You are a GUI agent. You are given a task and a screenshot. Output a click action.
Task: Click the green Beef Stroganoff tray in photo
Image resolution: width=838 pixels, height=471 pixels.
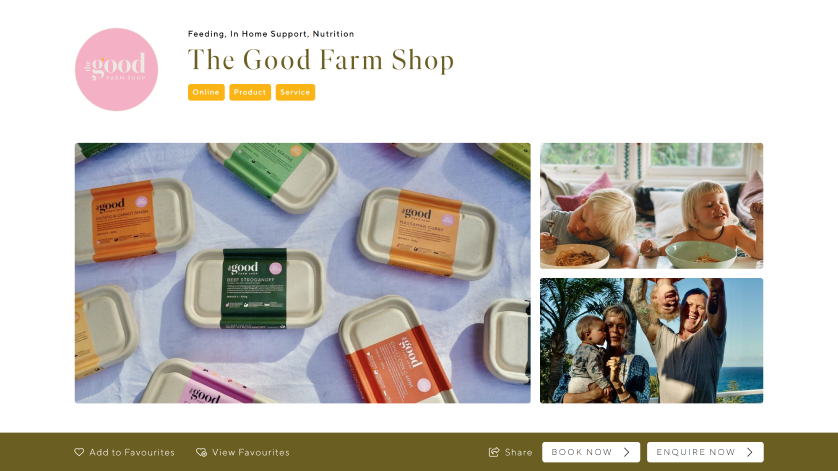[x=254, y=289]
